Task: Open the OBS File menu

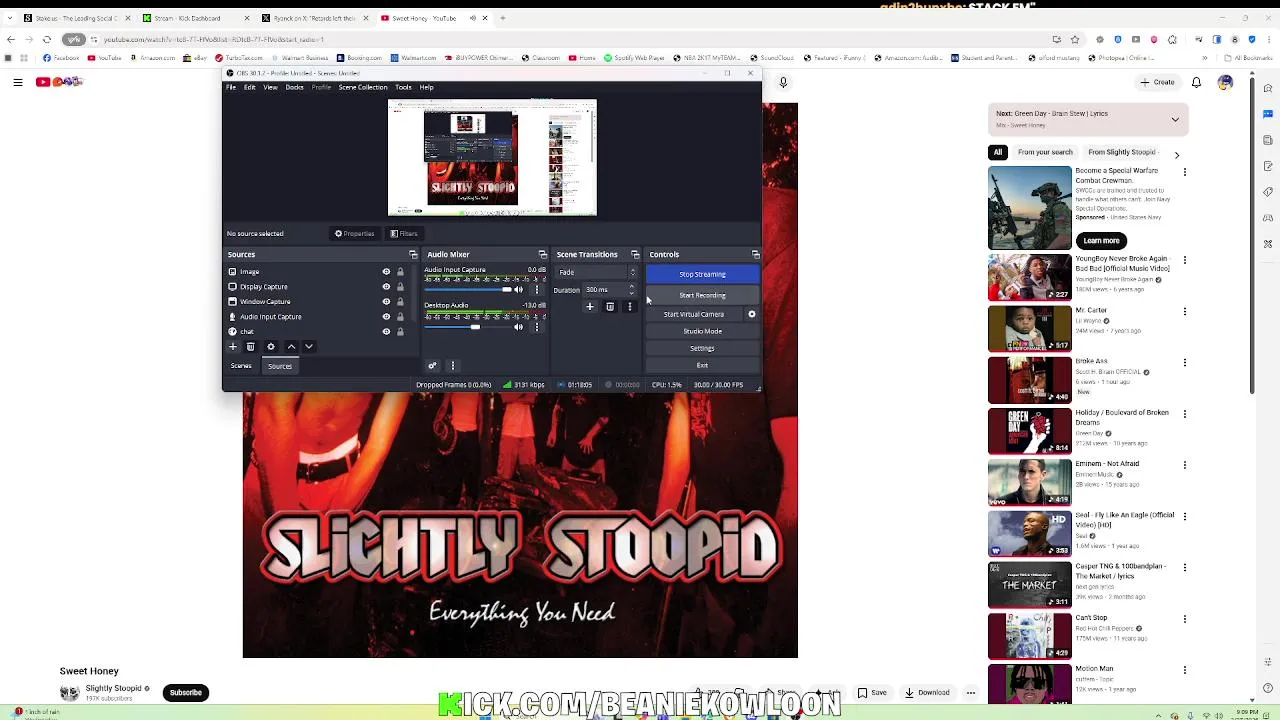Action: pos(231,87)
